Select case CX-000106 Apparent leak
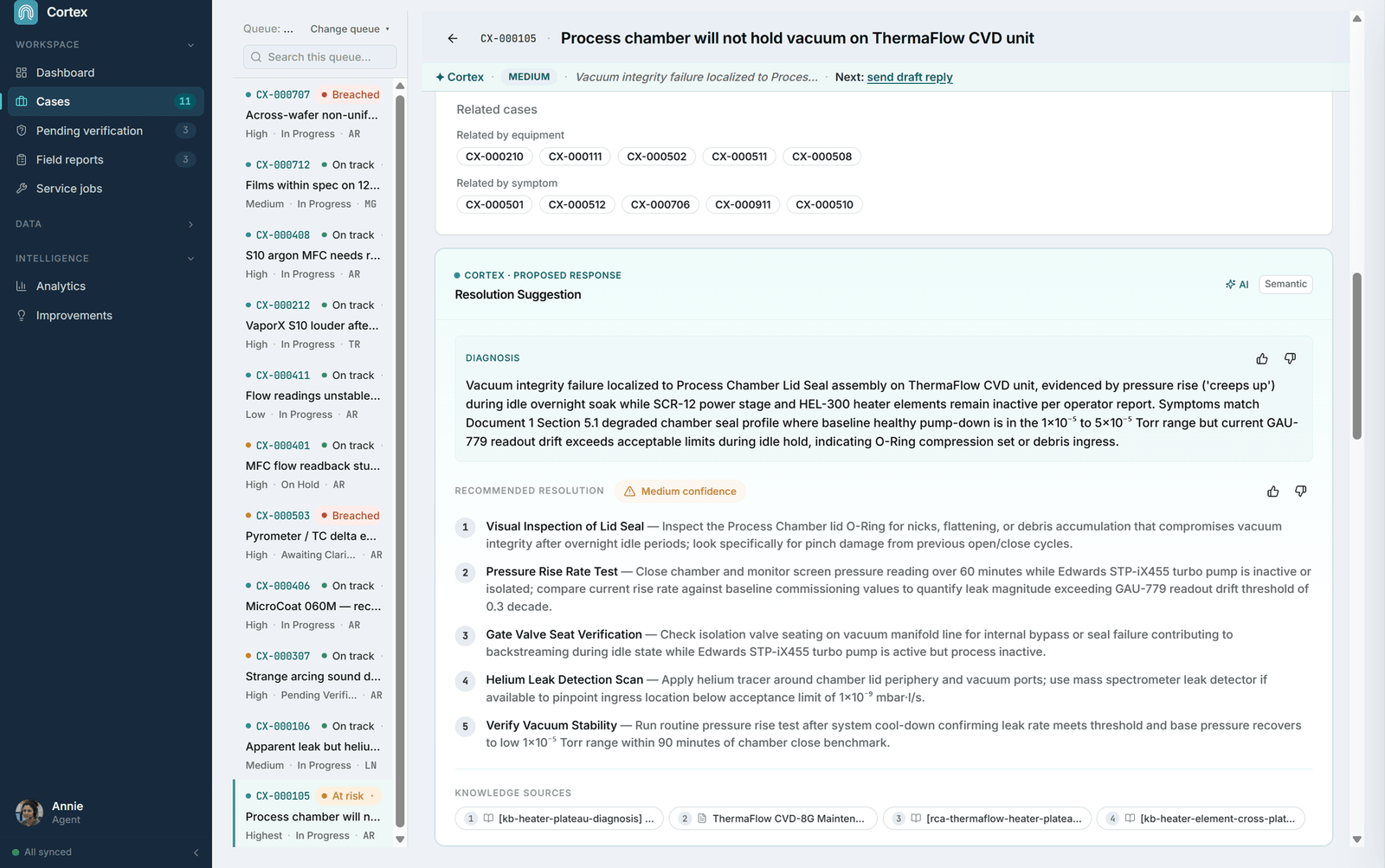Image resolution: width=1385 pixels, height=868 pixels. (313, 745)
